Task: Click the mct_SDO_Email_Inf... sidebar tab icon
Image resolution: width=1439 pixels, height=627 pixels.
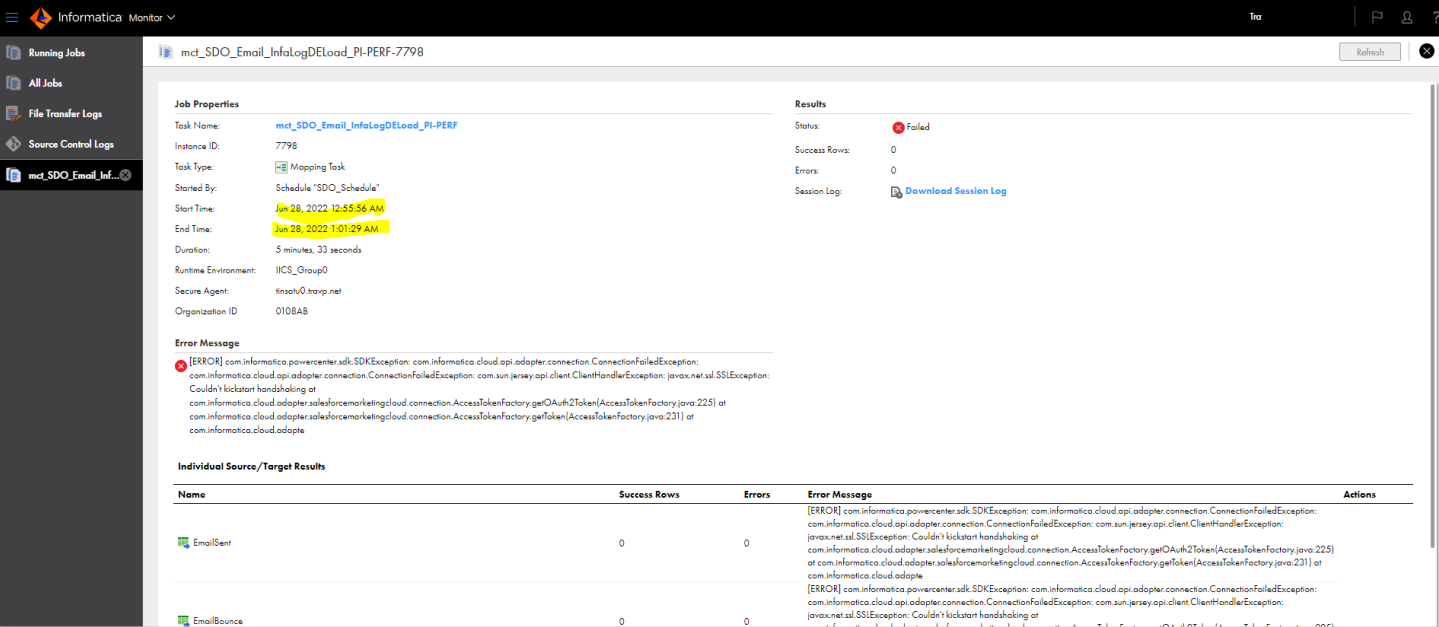Action: click(14, 175)
